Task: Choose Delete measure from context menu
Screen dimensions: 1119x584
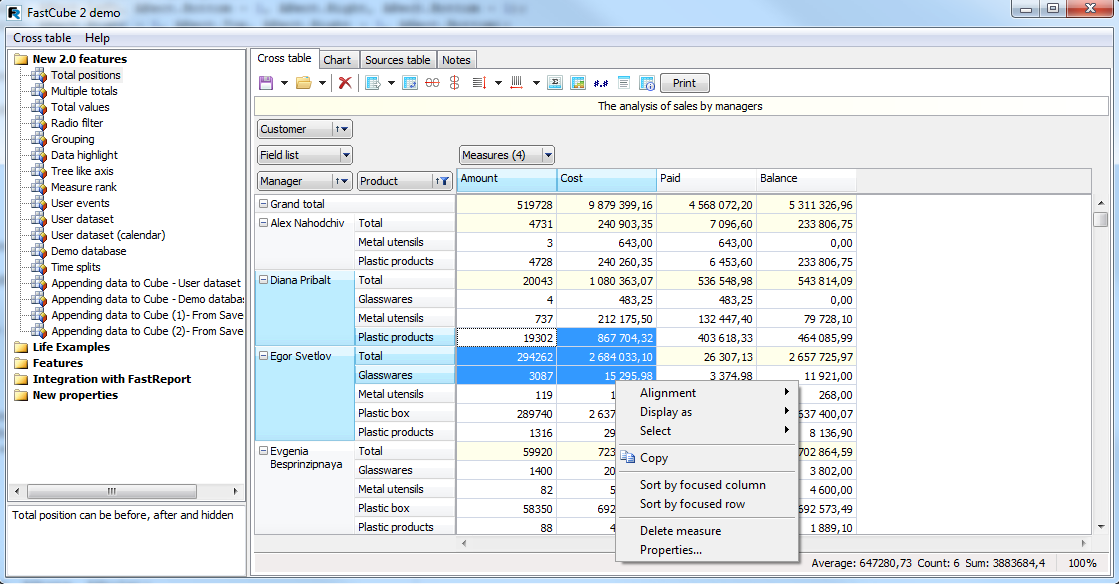Action: pyautogui.click(x=707, y=530)
